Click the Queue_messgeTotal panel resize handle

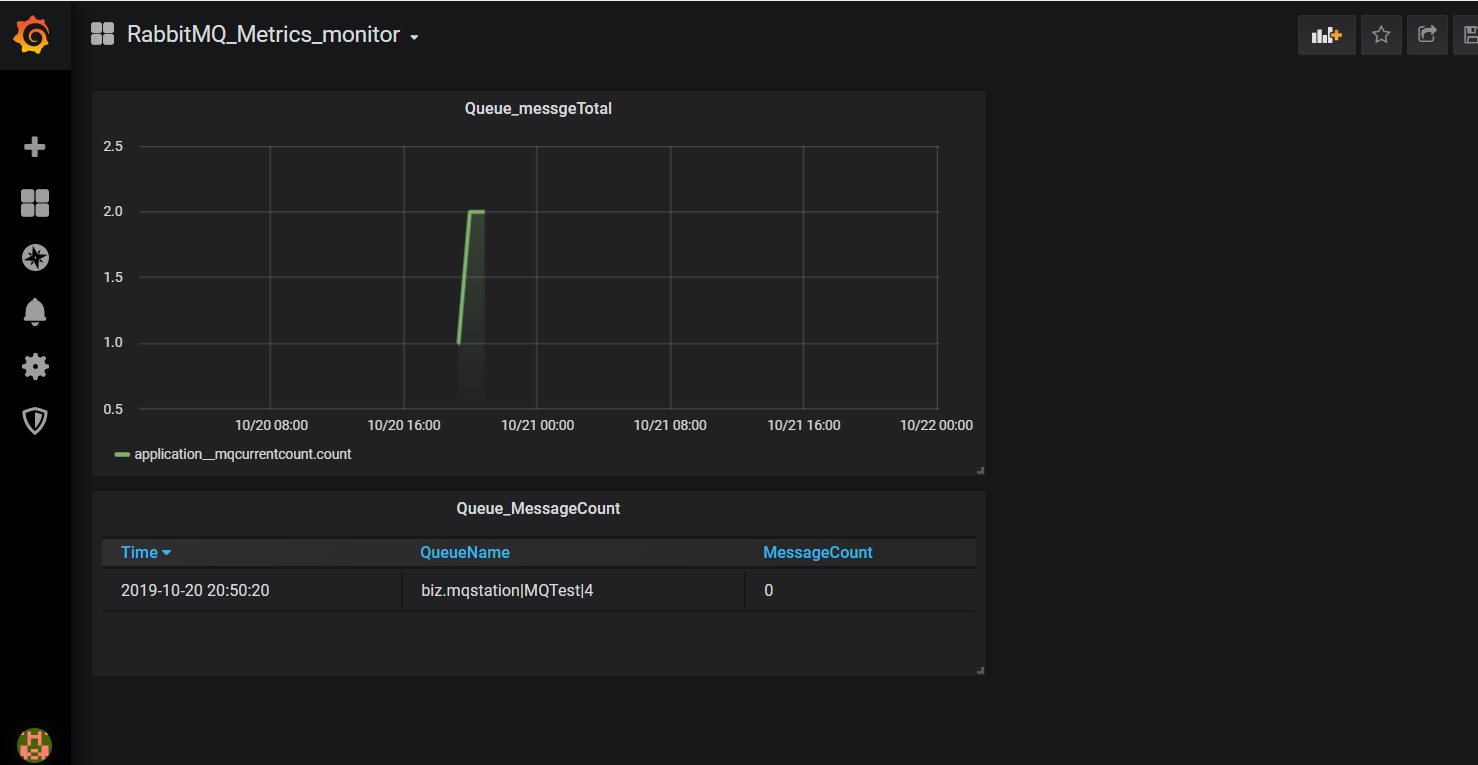980,470
